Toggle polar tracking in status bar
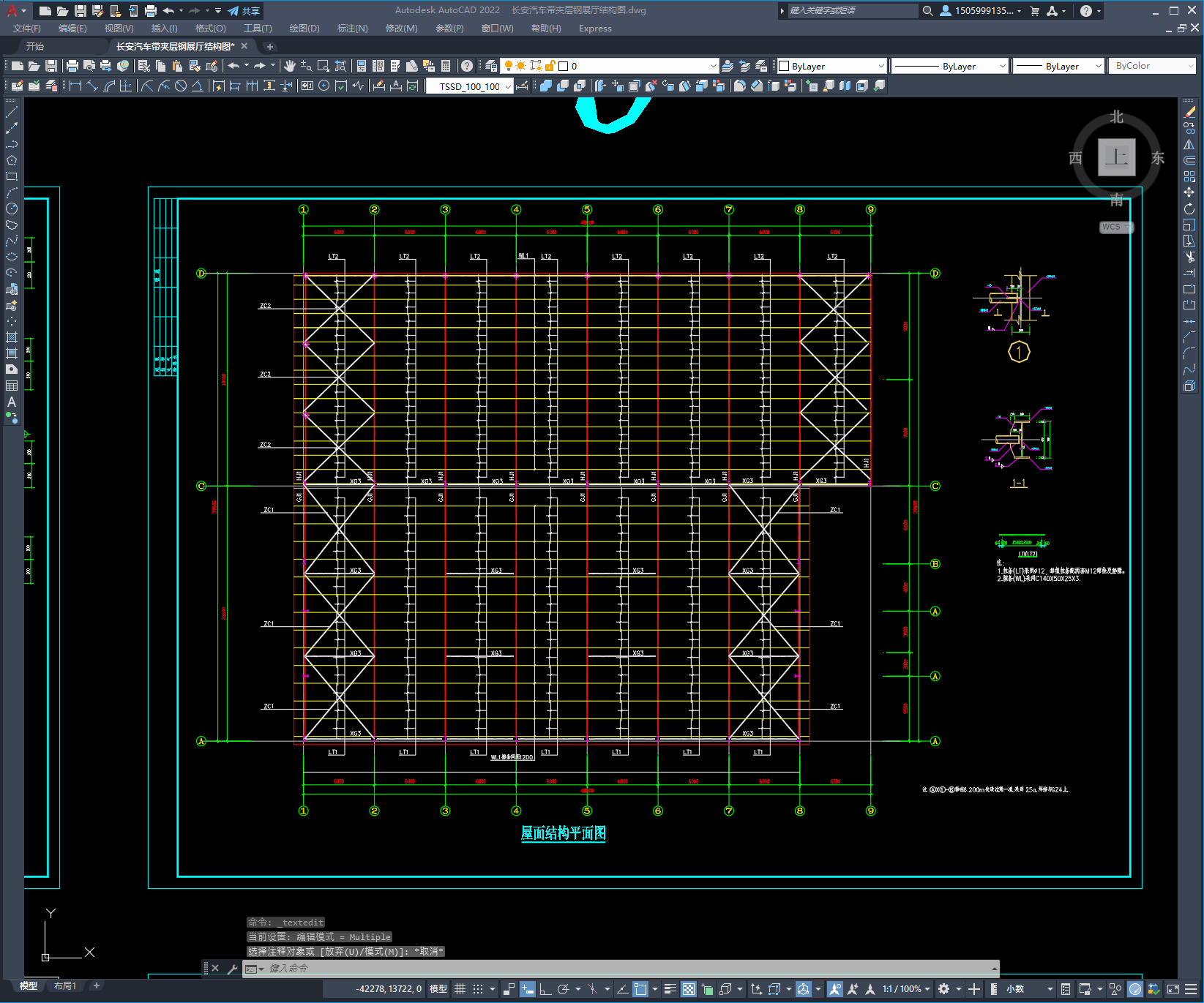1204x1003 pixels. coord(563,989)
